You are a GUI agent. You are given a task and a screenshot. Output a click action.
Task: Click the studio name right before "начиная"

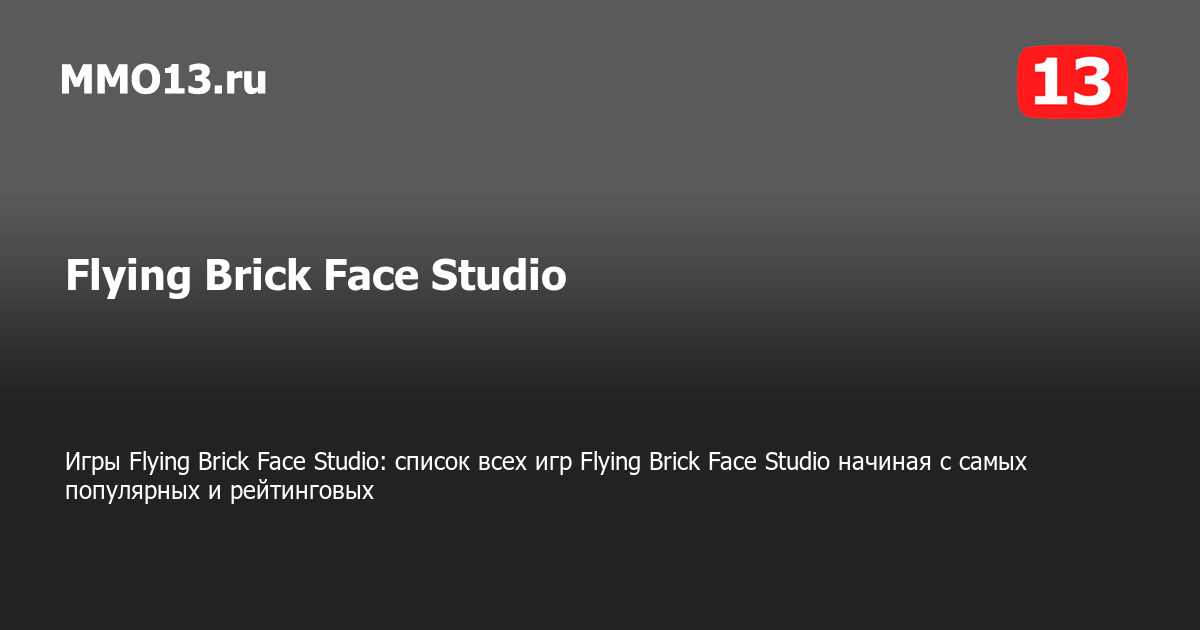[x=705, y=462]
